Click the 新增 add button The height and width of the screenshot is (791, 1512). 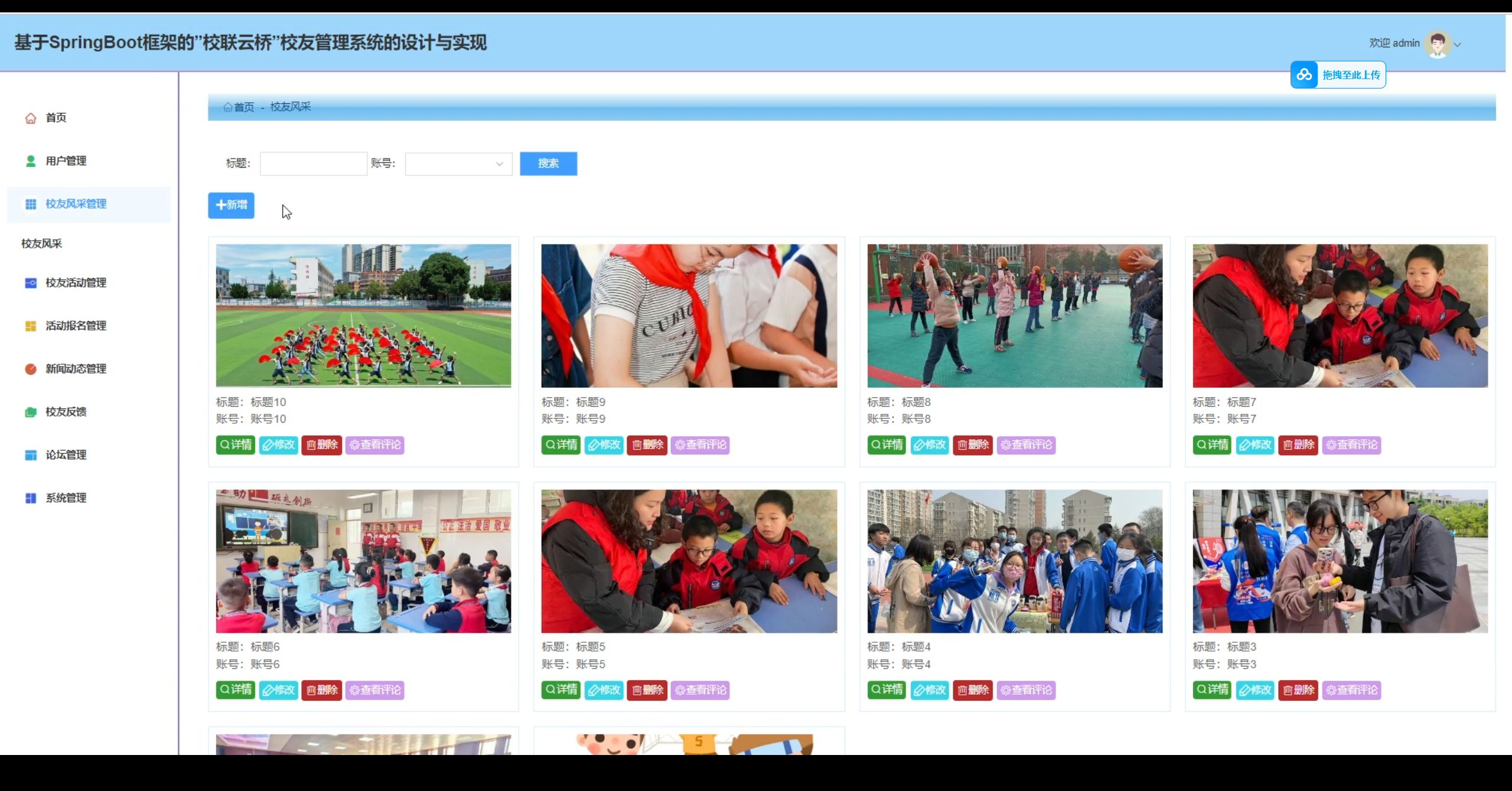point(231,205)
